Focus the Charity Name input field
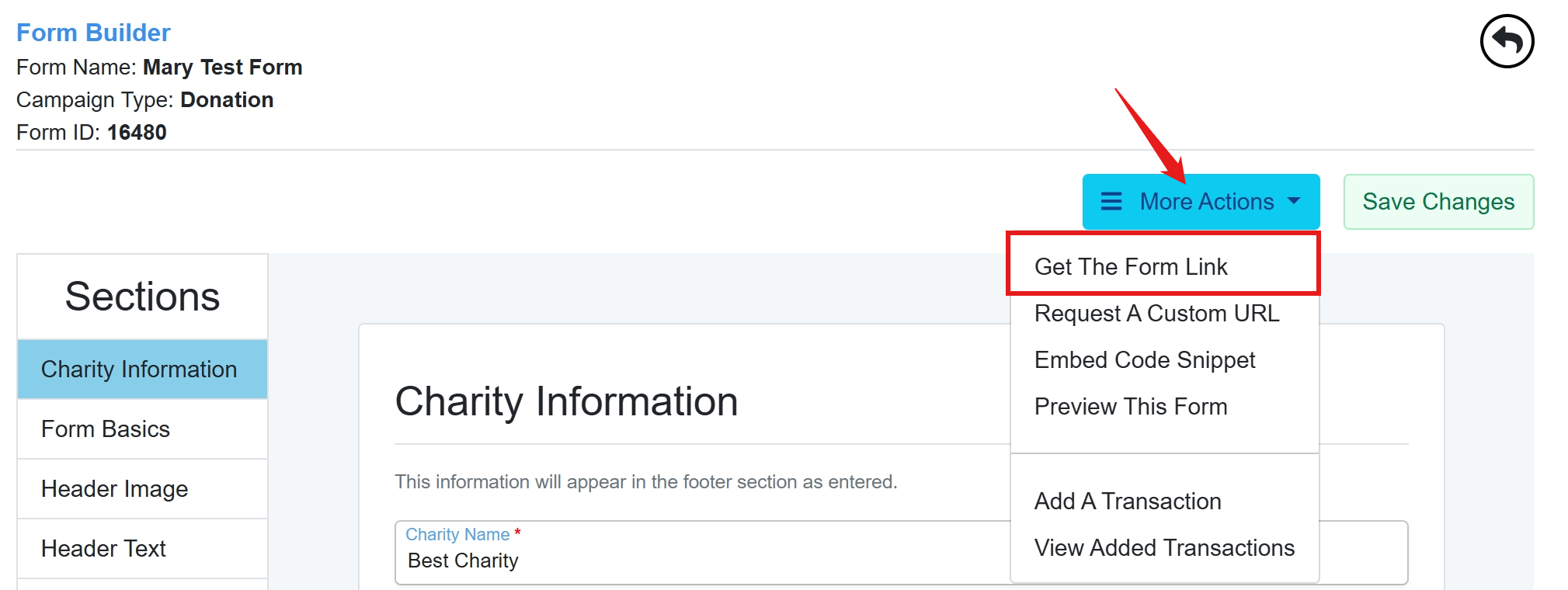The width and height of the screenshot is (1568, 590). coord(703,553)
